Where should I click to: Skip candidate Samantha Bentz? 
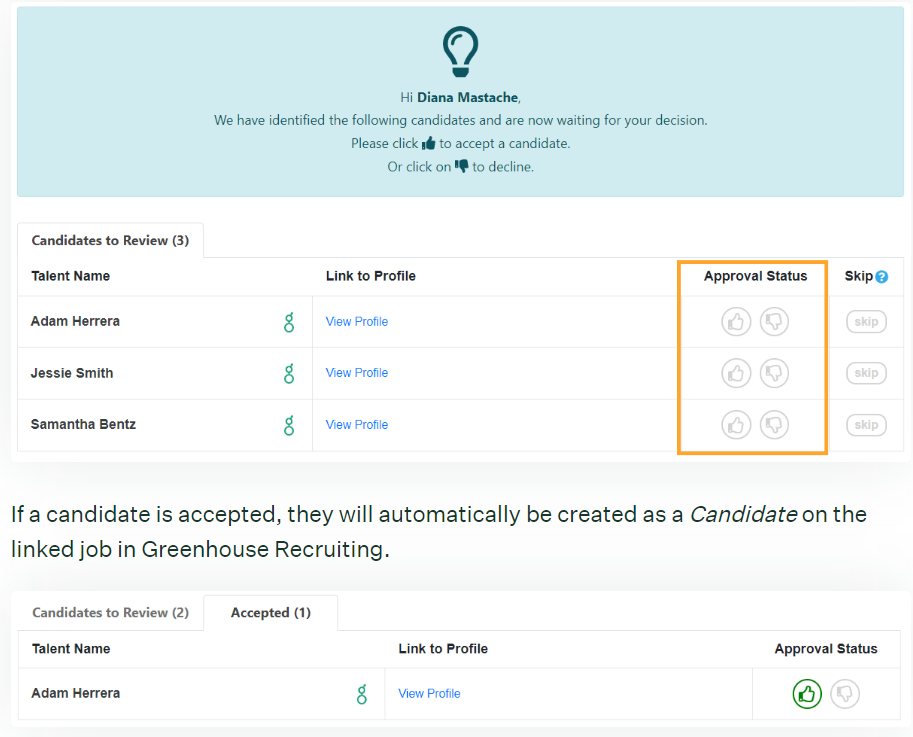(x=866, y=425)
